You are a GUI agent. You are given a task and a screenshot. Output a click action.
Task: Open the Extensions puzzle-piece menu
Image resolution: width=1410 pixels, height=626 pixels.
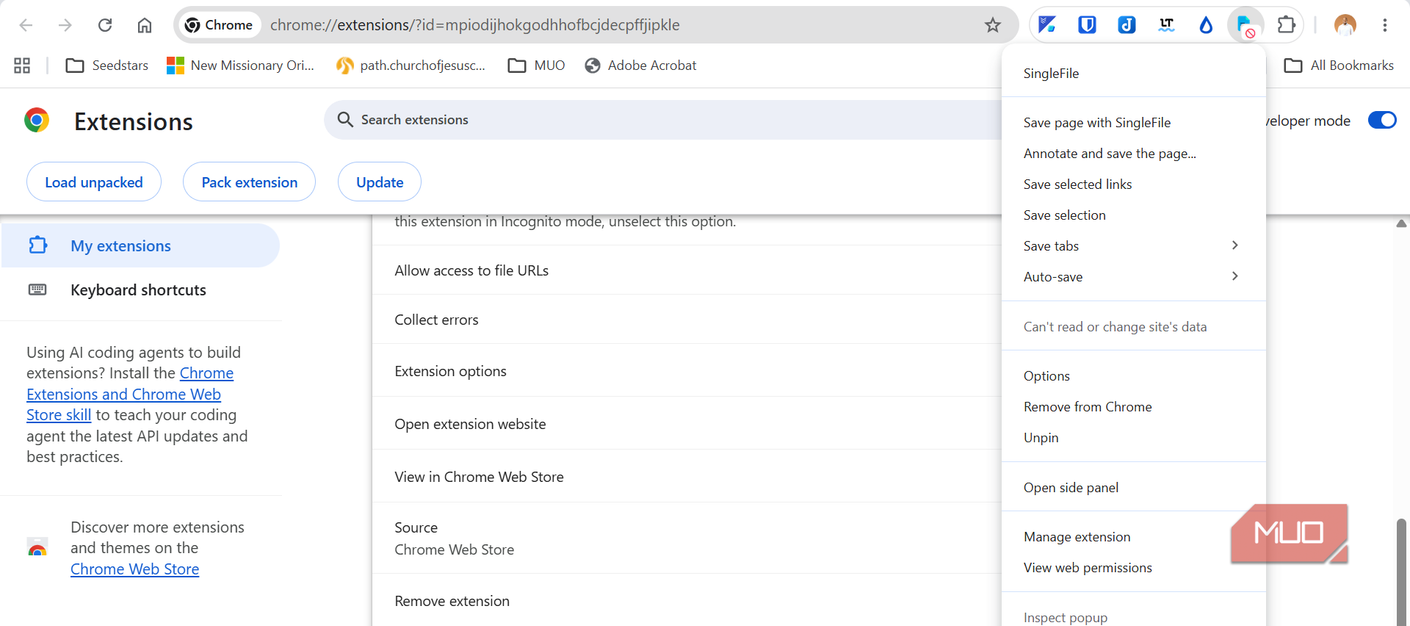click(1287, 25)
